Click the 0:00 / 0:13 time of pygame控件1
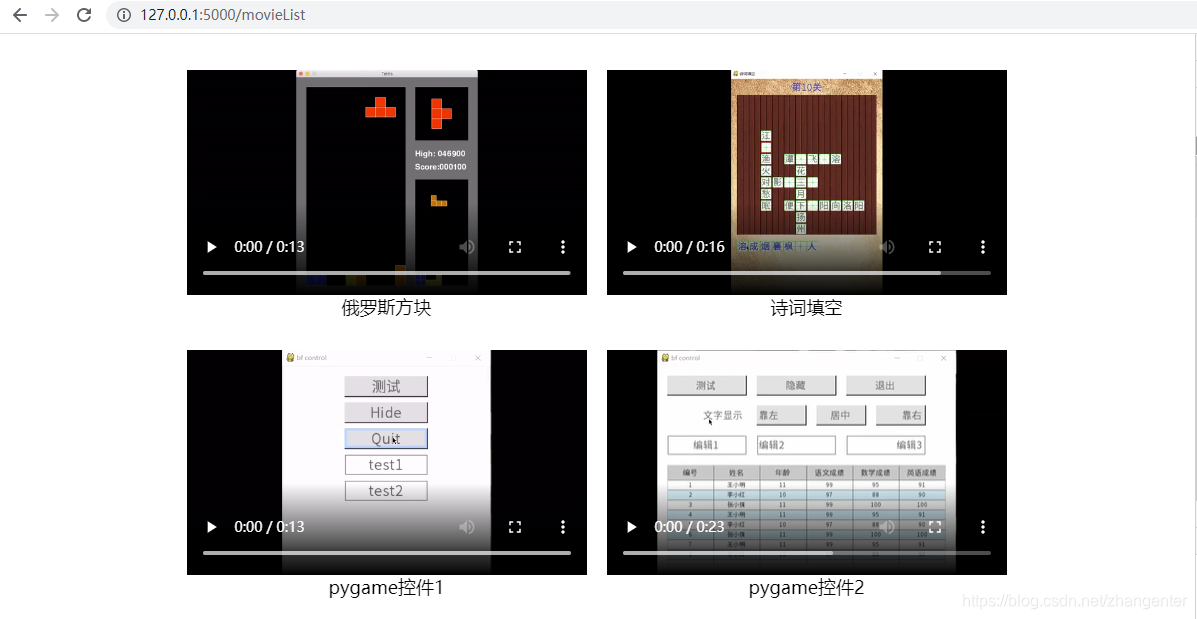Viewport: 1197px width, 619px height. point(269,527)
